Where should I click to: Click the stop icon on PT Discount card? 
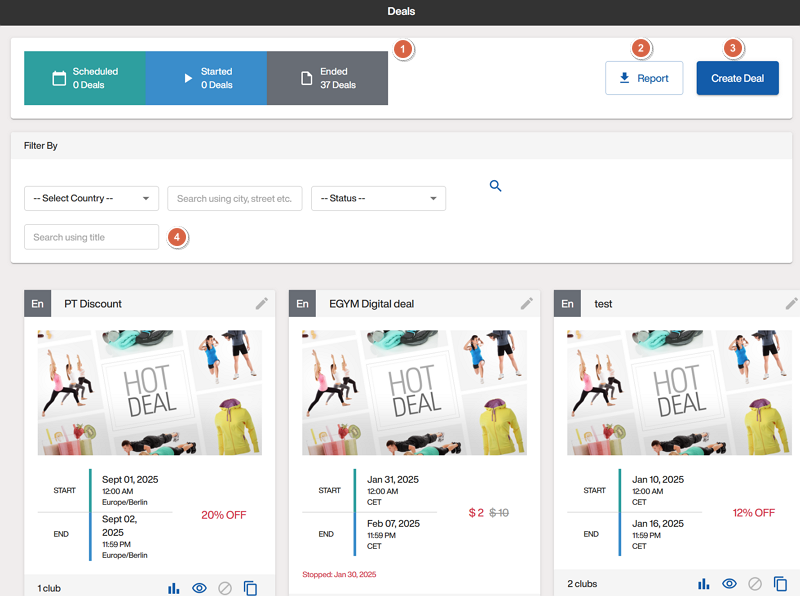pos(225,588)
